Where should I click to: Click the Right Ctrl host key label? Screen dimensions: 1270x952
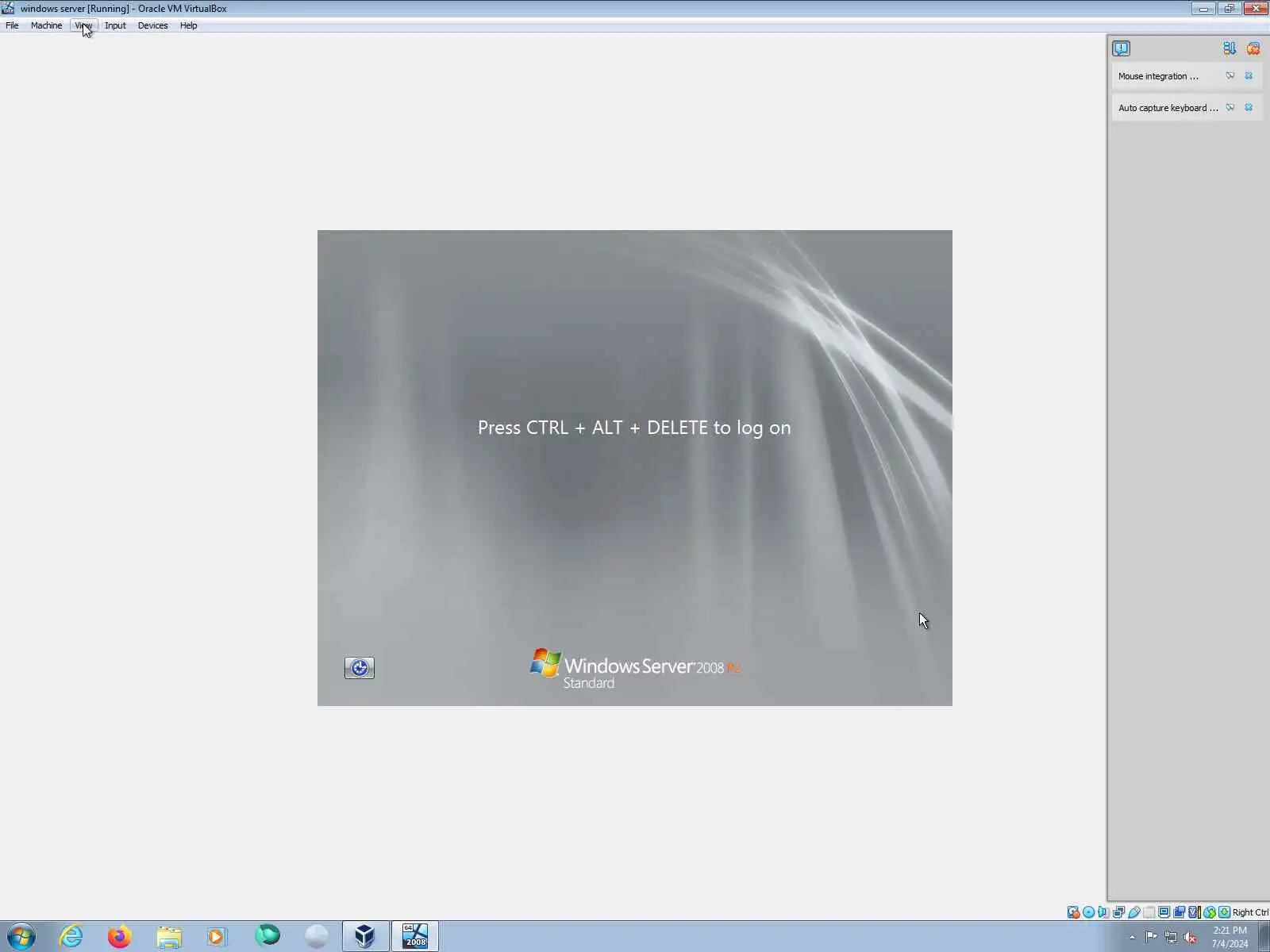tap(1250, 912)
